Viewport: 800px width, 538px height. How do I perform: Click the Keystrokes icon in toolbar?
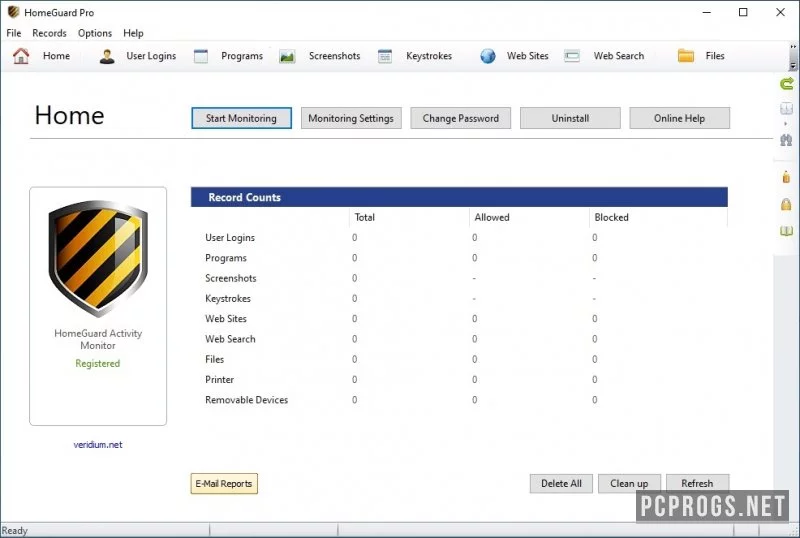point(385,56)
